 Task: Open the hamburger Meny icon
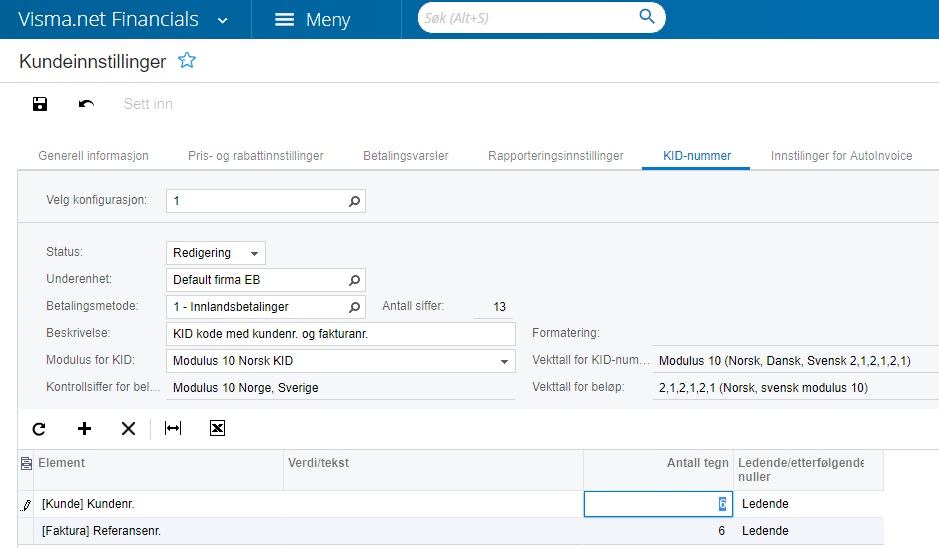coord(284,20)
